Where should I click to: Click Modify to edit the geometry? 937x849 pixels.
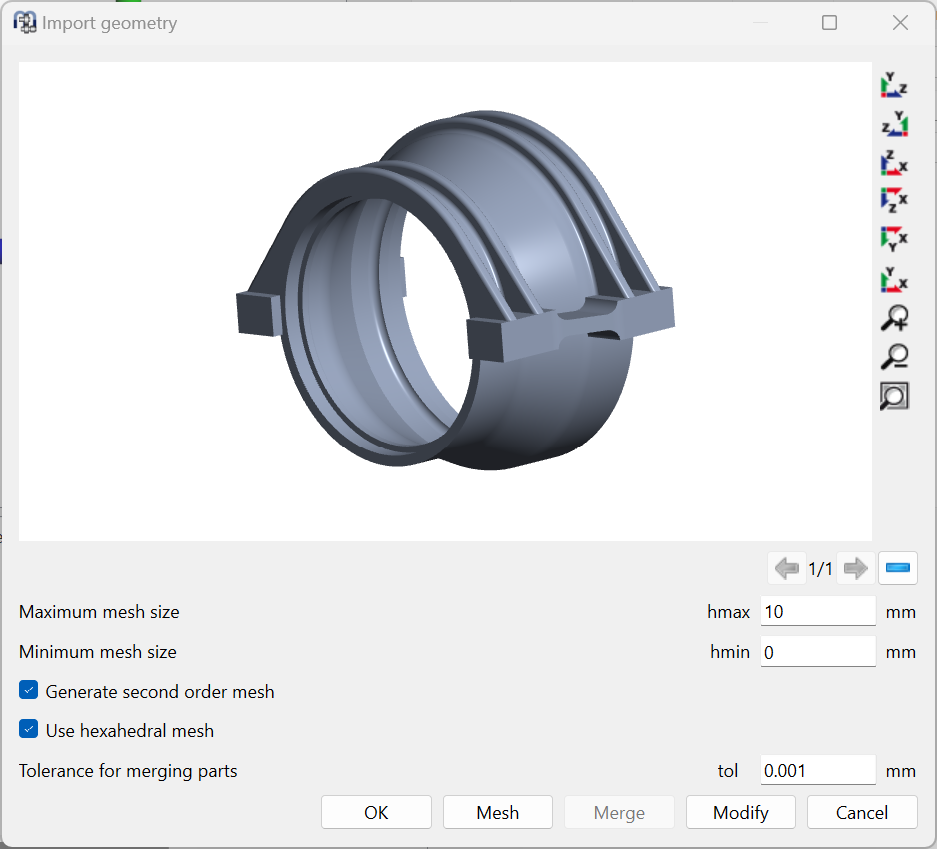click(x=740, y=812)
